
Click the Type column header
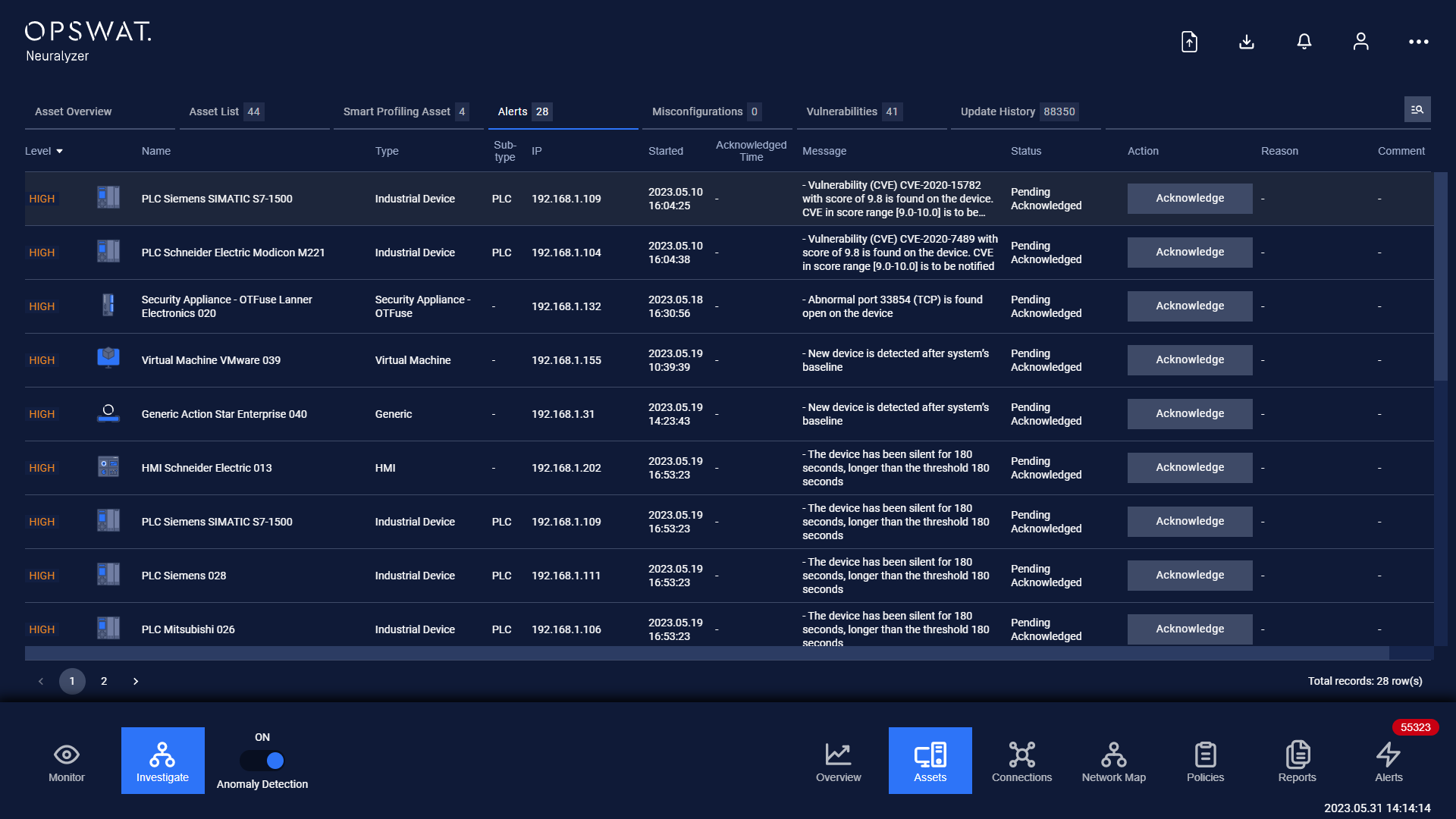pyautogui.click(x=387, y=151)
